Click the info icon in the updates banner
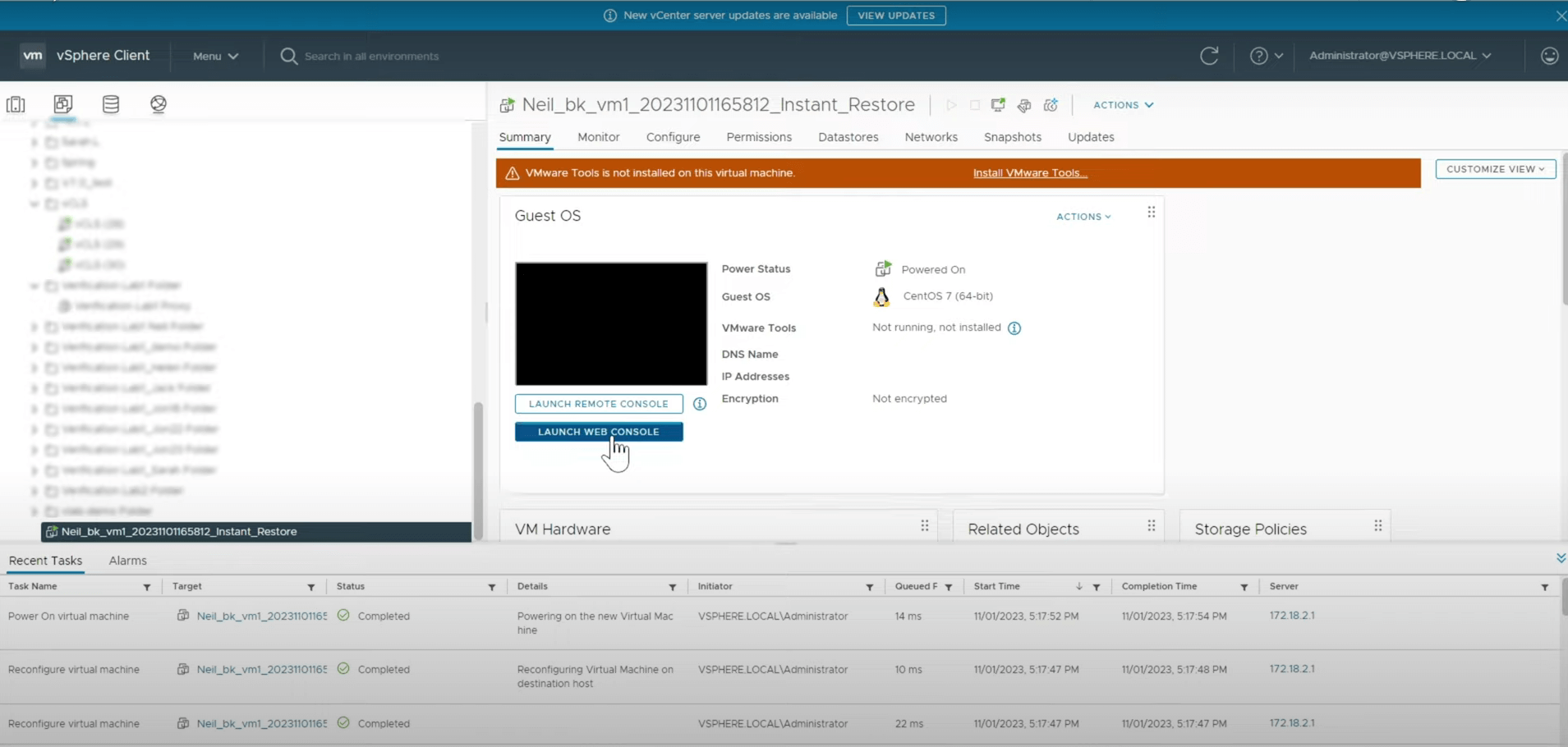 [610, 16]
